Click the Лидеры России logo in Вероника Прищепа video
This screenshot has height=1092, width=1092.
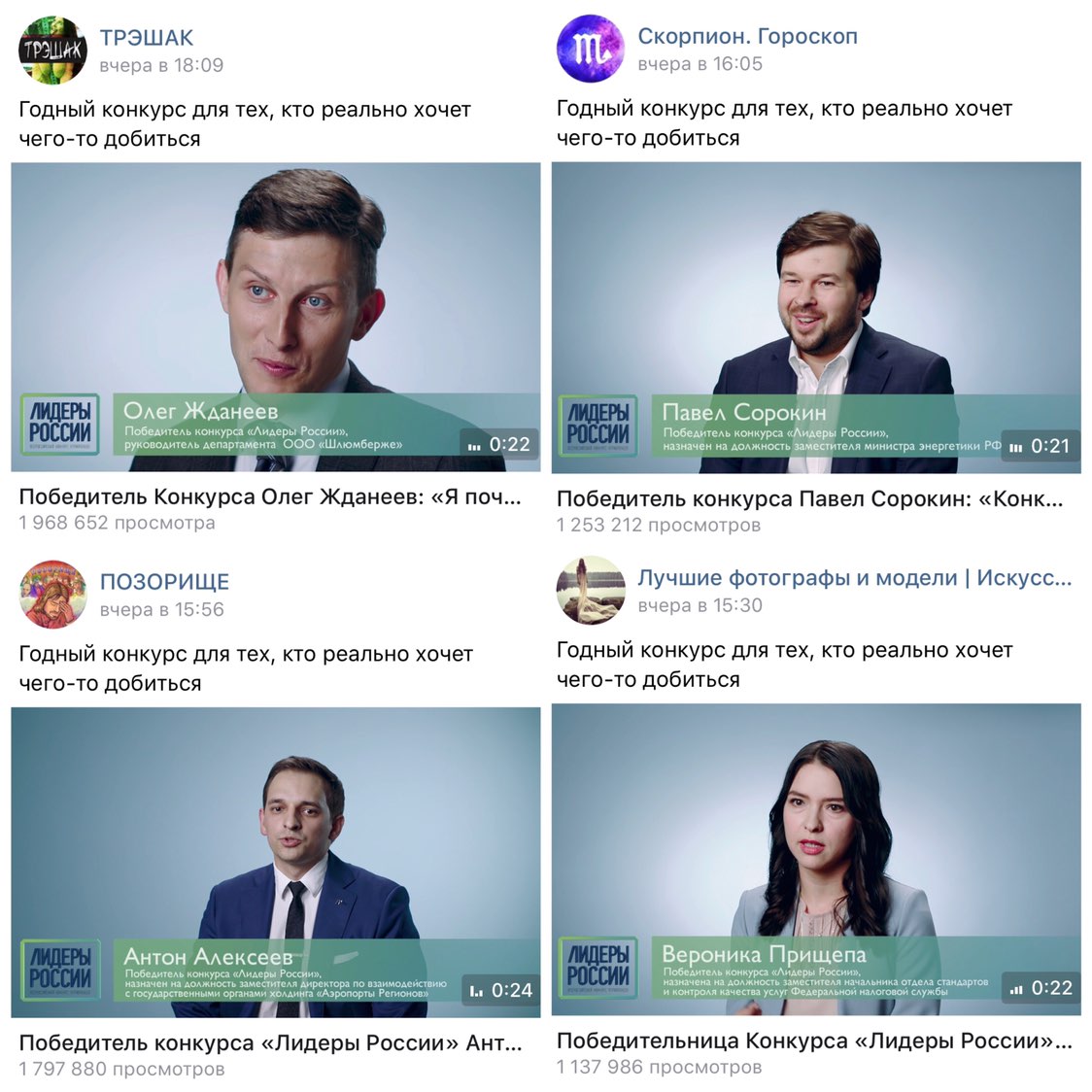click(x=598, y=968)
